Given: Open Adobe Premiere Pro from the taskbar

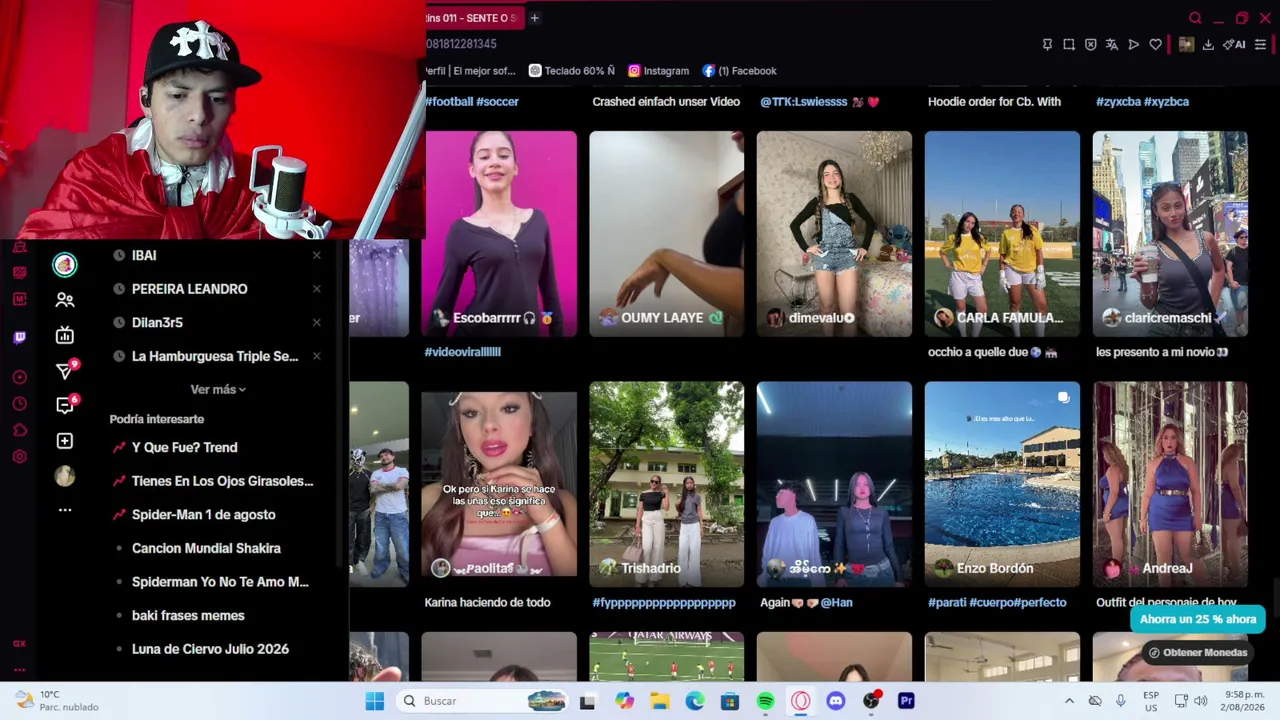Looking at the screenshot, I should coord(906,701).
